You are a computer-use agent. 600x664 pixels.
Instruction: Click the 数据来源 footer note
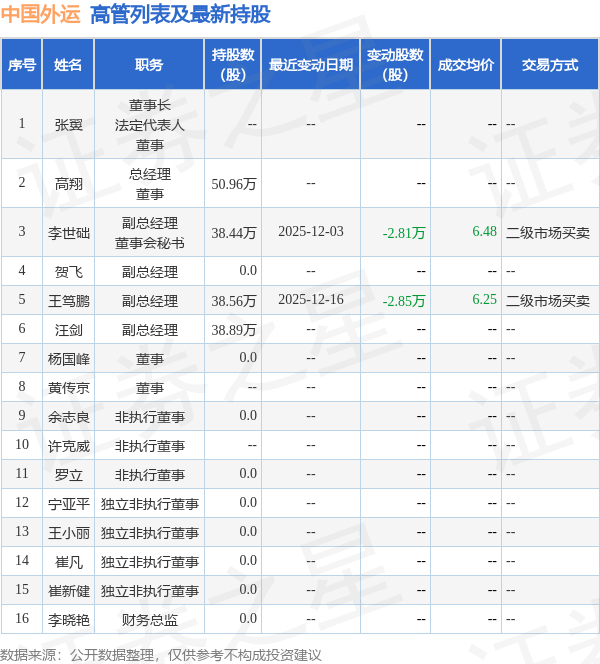[x=161, y=655]
